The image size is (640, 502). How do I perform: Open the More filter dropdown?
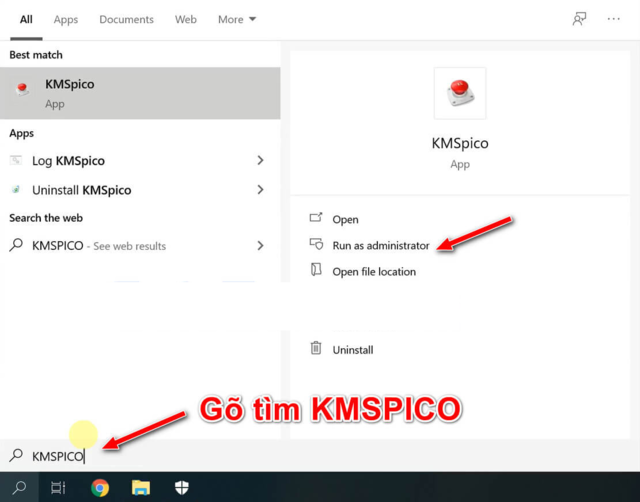coord(237,20)
